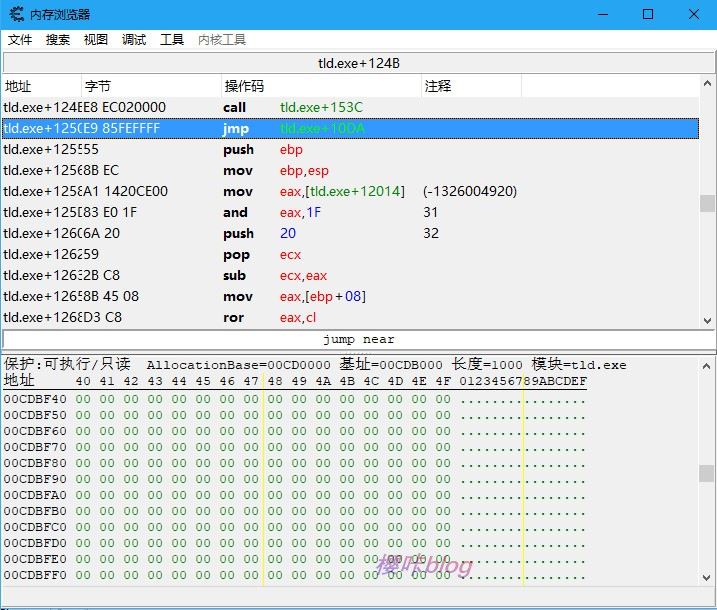
Task: Select the highlighted jmp tld.exe+10DA row
Action: [300, 128]
